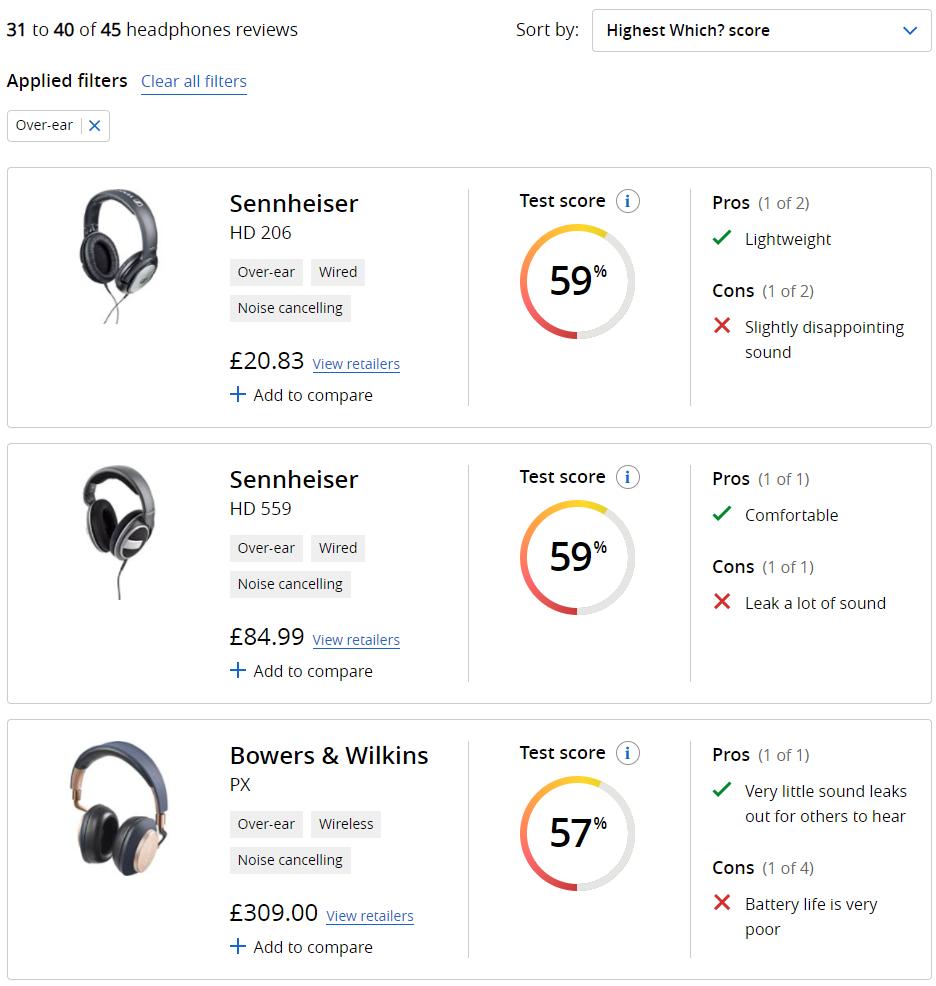Click the Wireless tag on Bowers & Wilkins
The width and height of the screenshot is (936, 986).
point(346,824)
